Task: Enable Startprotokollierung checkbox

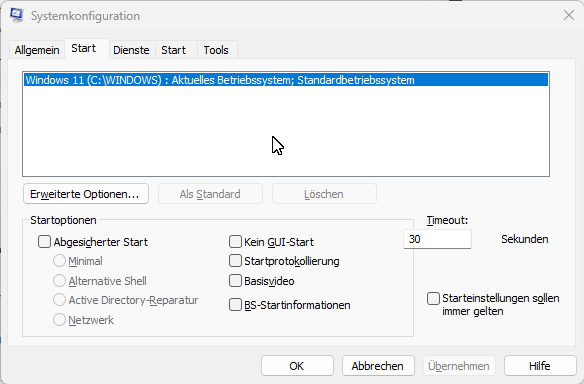Action: click(235, 261)
